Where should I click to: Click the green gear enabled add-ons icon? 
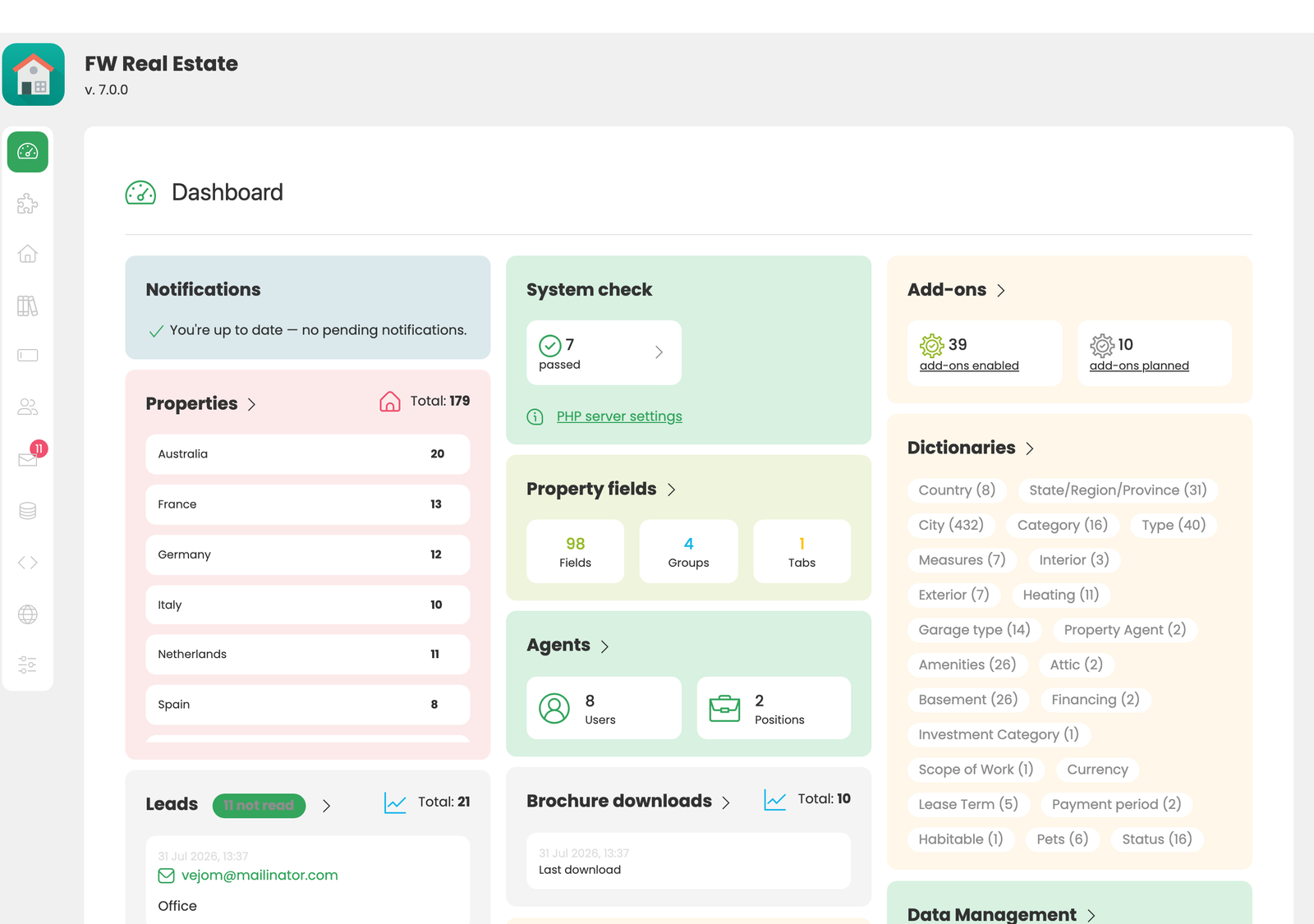click(x=931, y=345)
